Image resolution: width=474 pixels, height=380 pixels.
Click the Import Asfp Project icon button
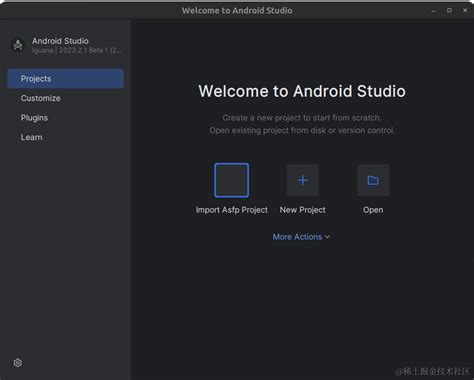click(231, 180)
